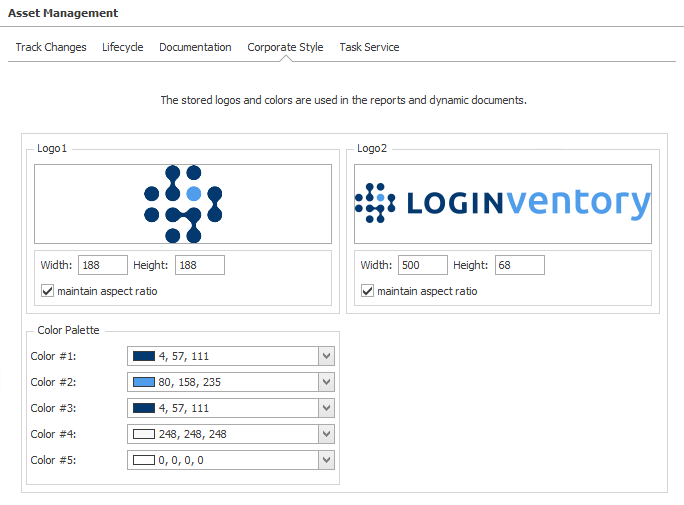Click the Logo2 LOGINventory image preview
684x505 pixels.
pos(503,204)
